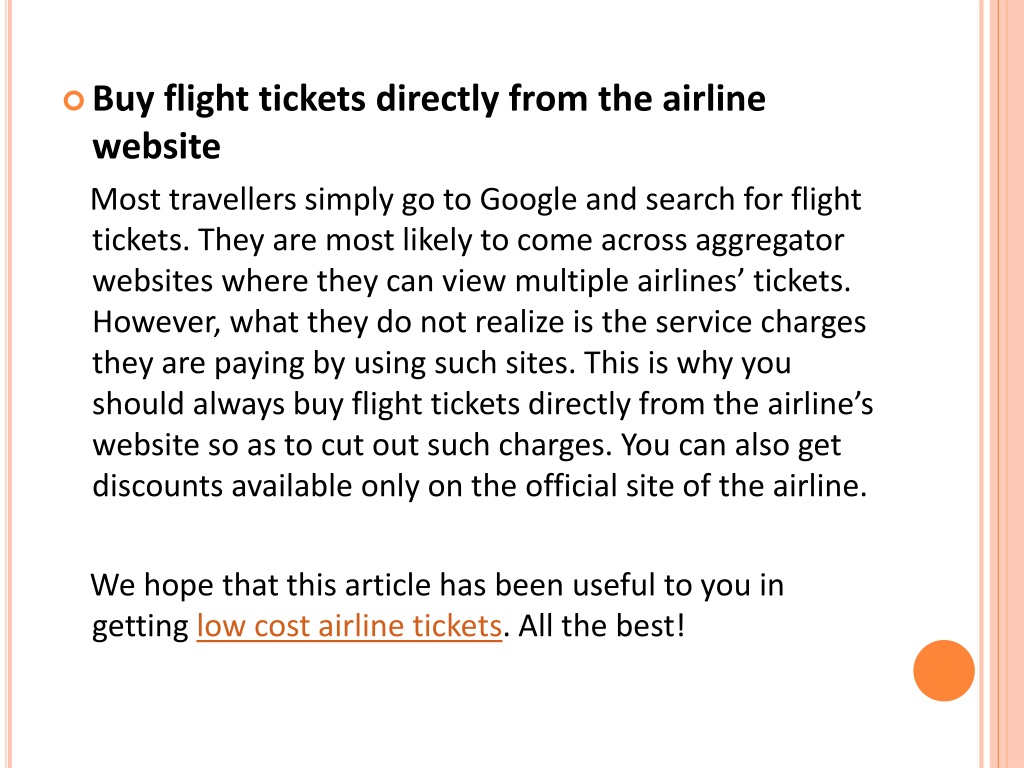1024x768 pixels.
Task: Click the word "getting" before the hyperlink
Action: 140,627
